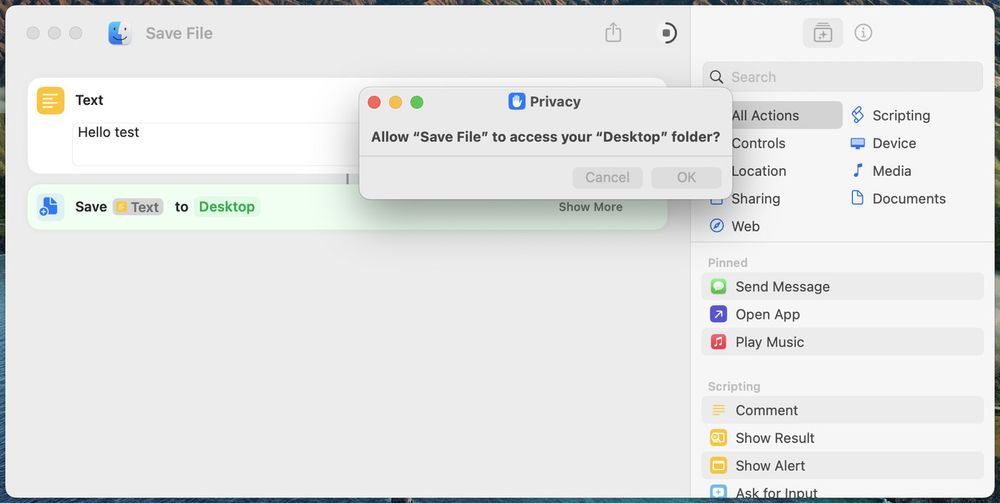This screenshot has width=1000, height=503.
Task: Open the shortcut details info icon
Action: (863, 33)
